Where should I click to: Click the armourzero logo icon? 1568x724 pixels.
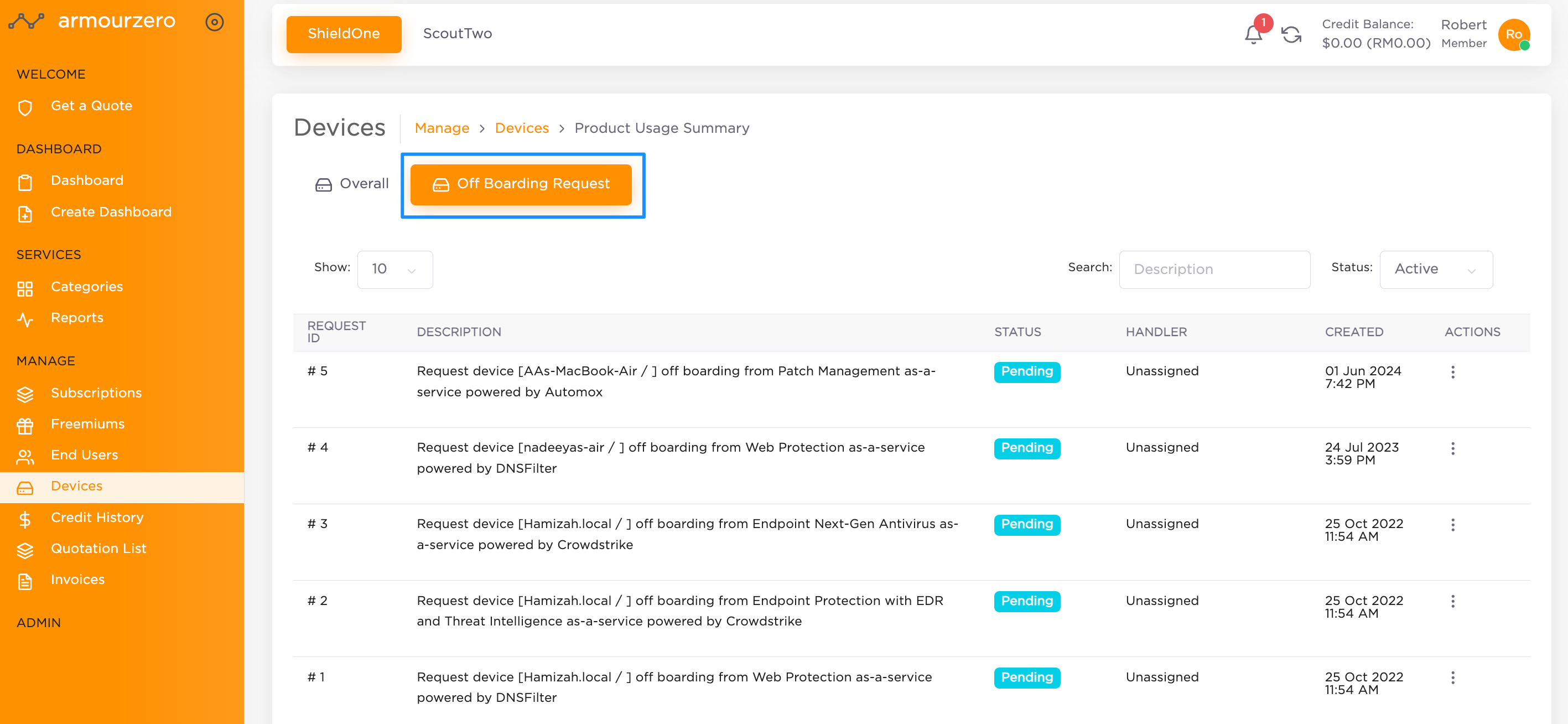(x=26, y=22)
